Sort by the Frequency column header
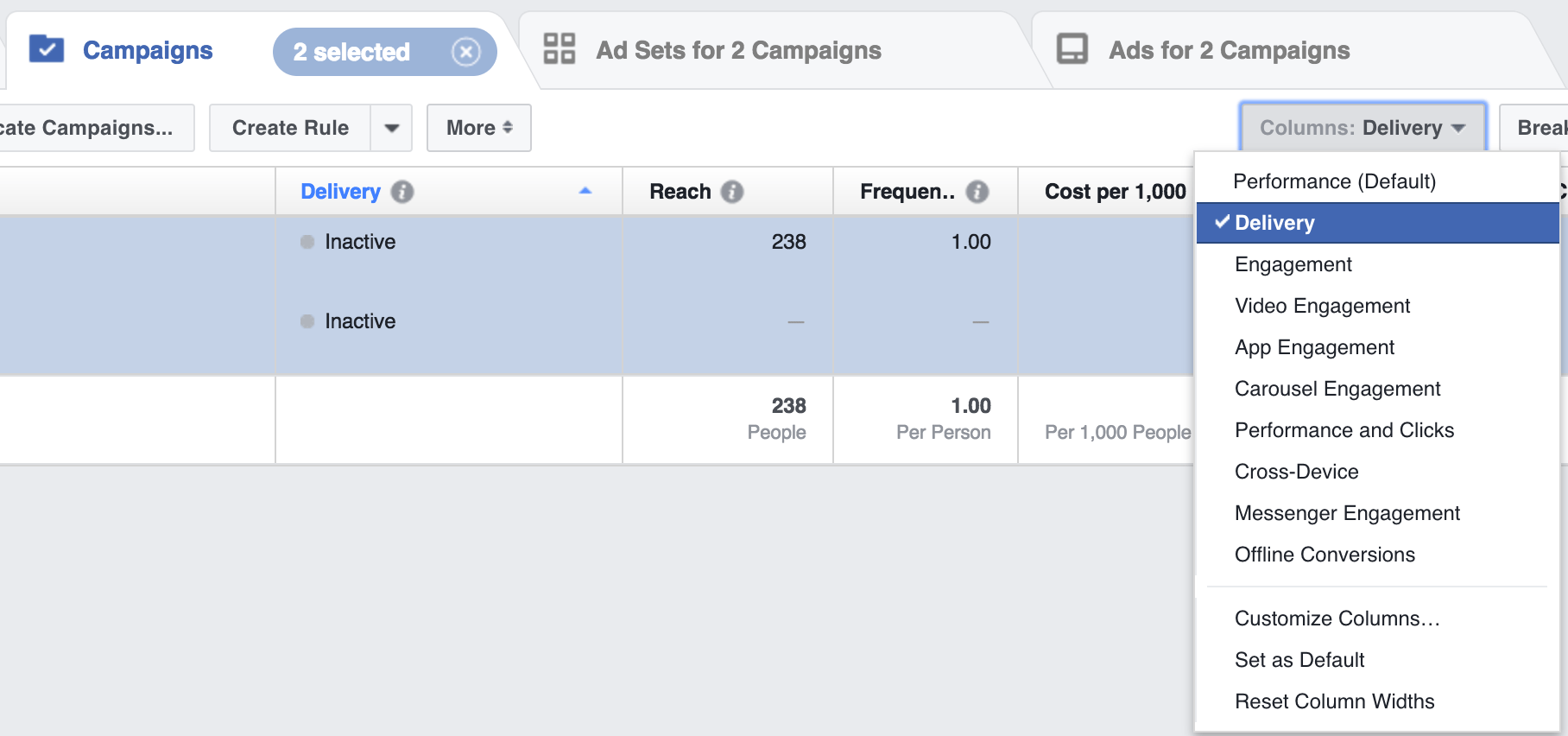Screen dimensions: 1568x736 point(907,192)
